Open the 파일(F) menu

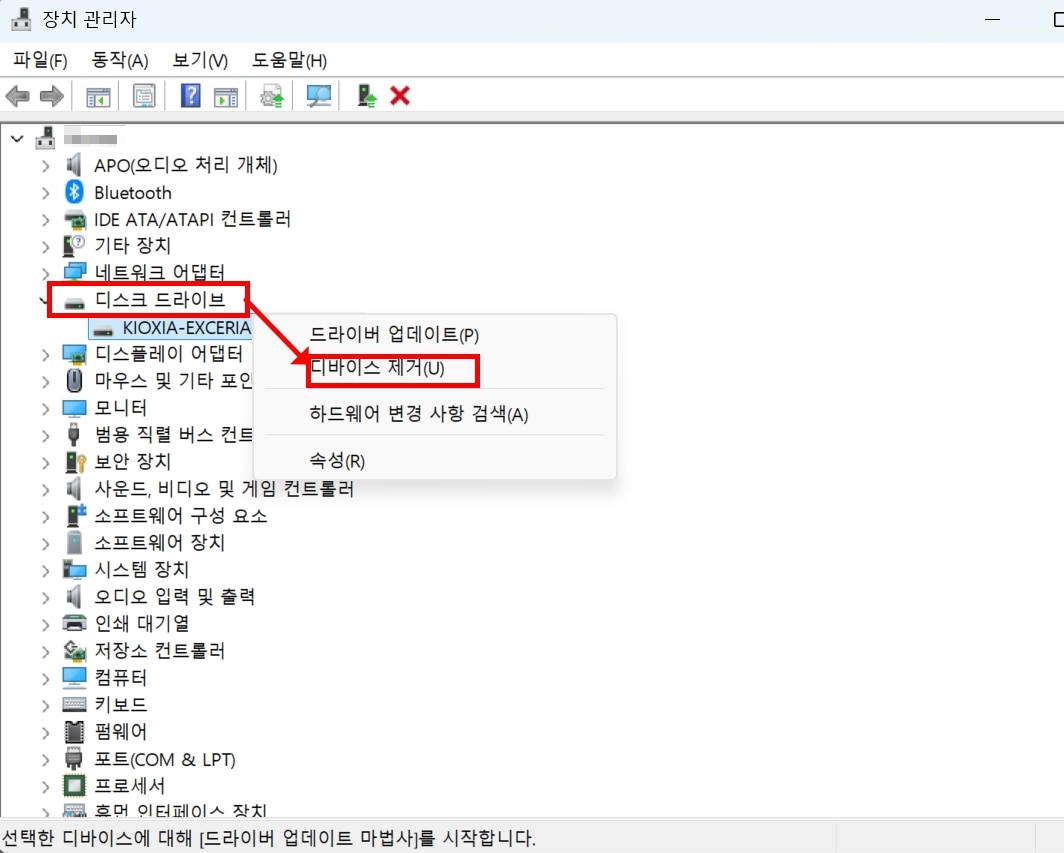click(x=40, y=61)
